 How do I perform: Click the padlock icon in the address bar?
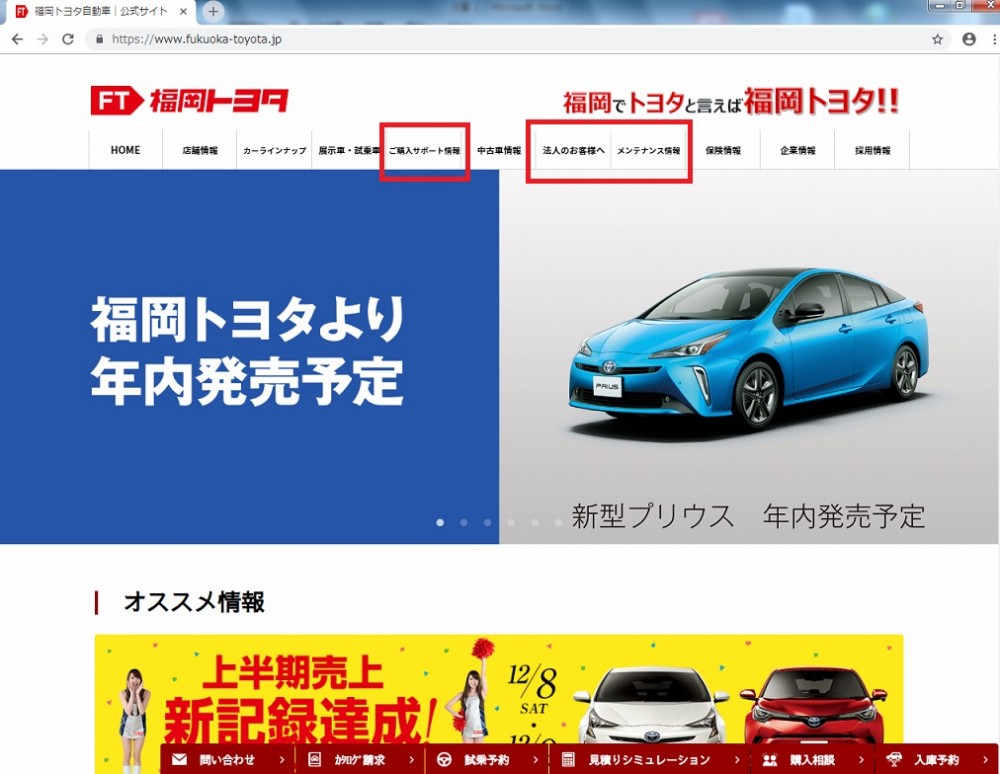(99, 40)
